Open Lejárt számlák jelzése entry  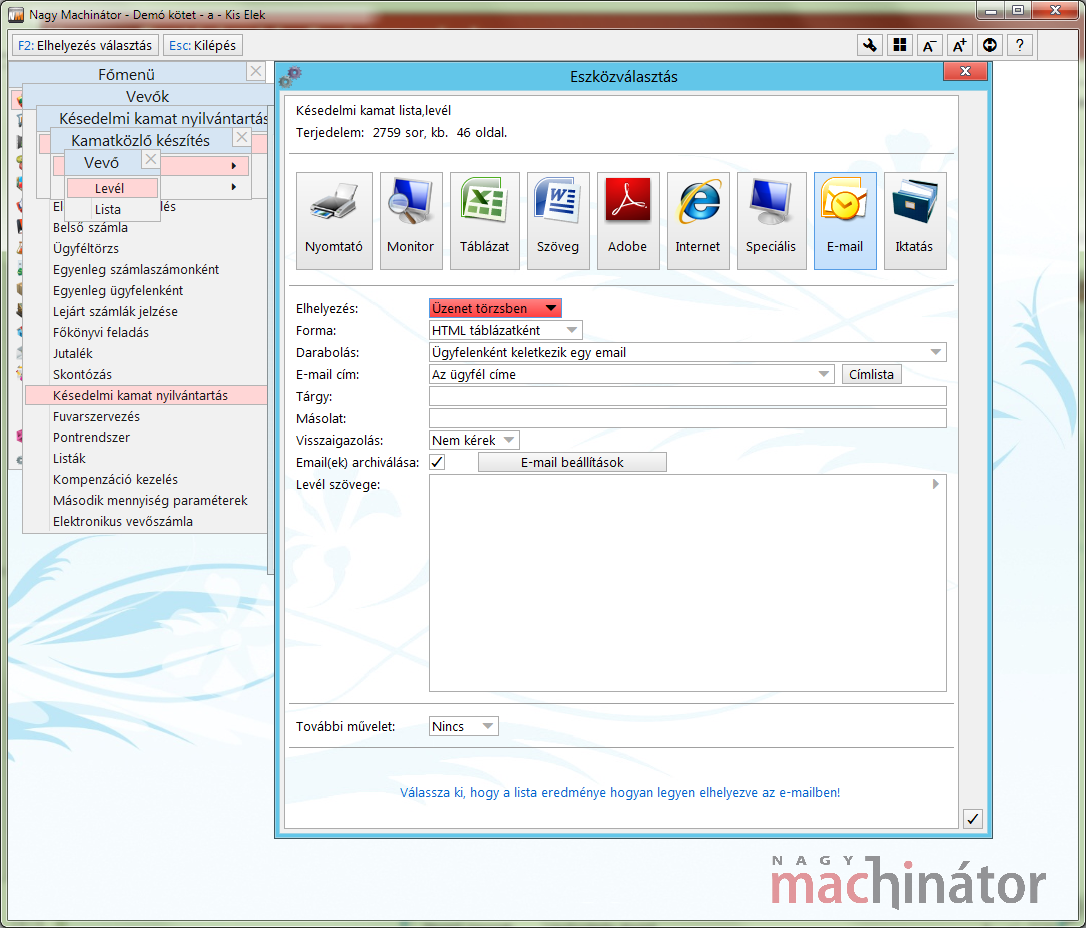coord(115,312)
